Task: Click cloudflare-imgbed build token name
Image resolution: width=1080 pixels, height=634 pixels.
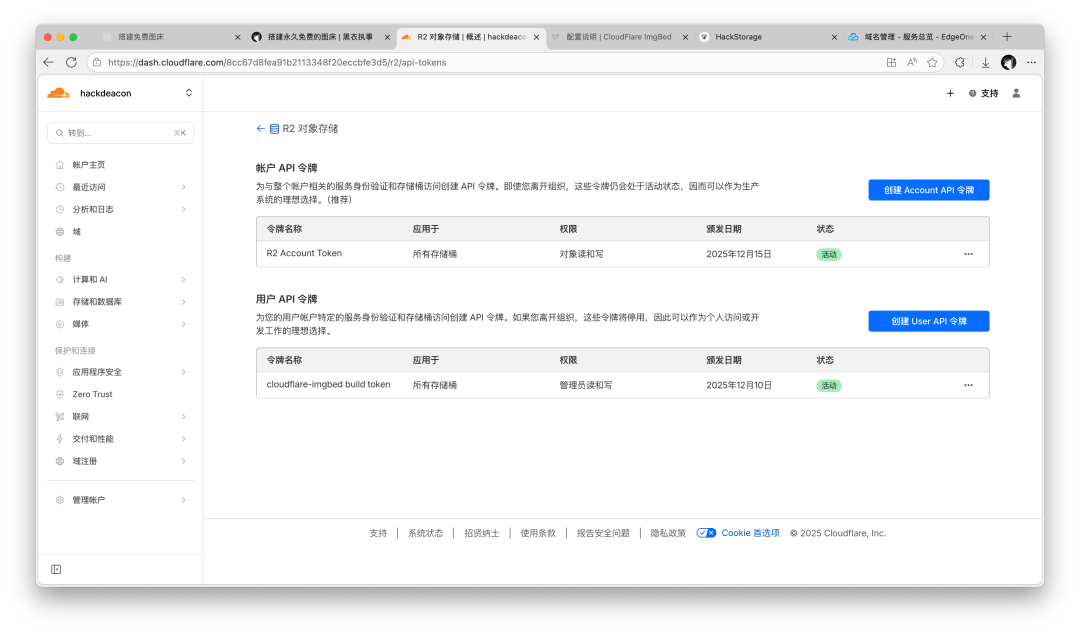Action: point(329,385)
